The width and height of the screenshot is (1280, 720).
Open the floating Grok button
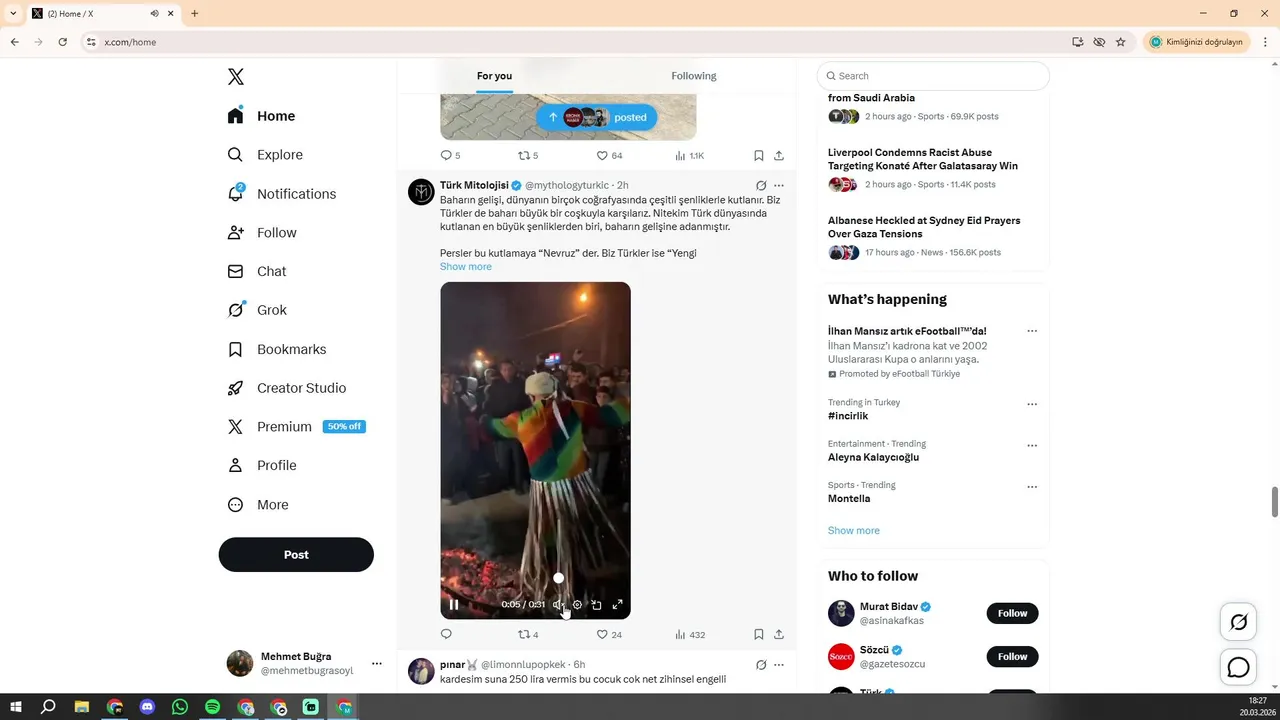pyautogui.click(x=1238, y=622)
